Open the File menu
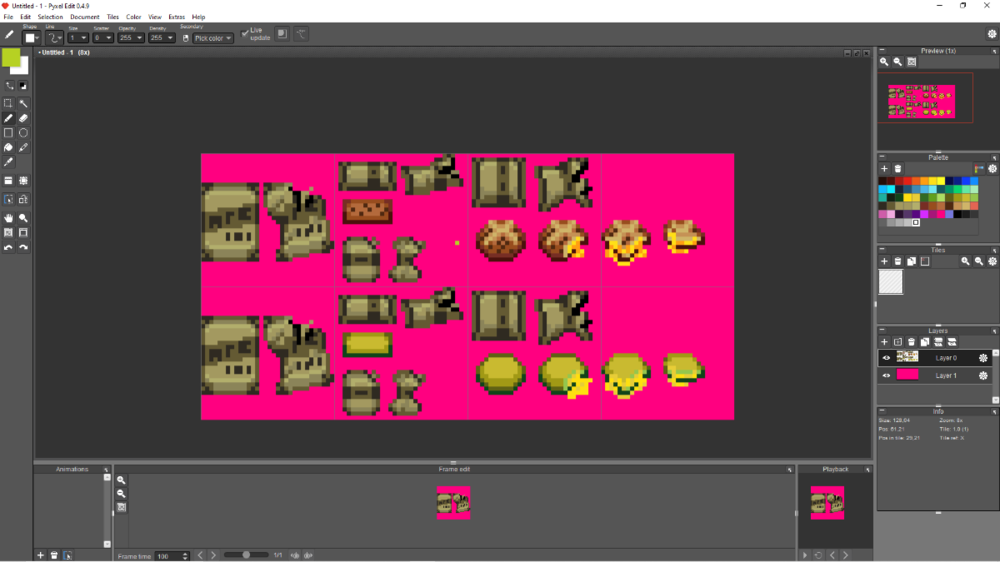The width and height of the screenshot is (1000, 562). coord(8,17)
